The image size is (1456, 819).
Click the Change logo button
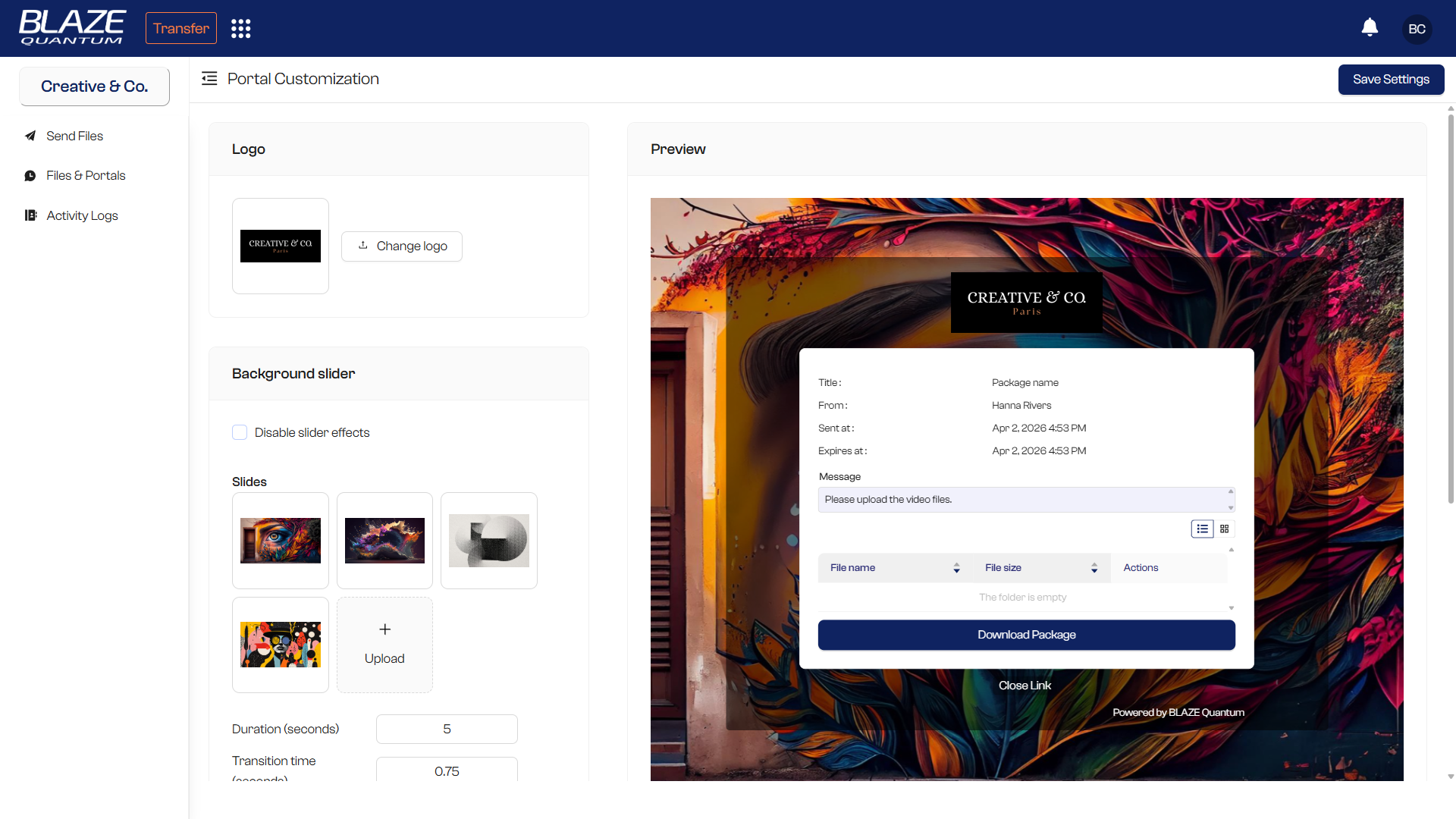[x=402, y=246]
